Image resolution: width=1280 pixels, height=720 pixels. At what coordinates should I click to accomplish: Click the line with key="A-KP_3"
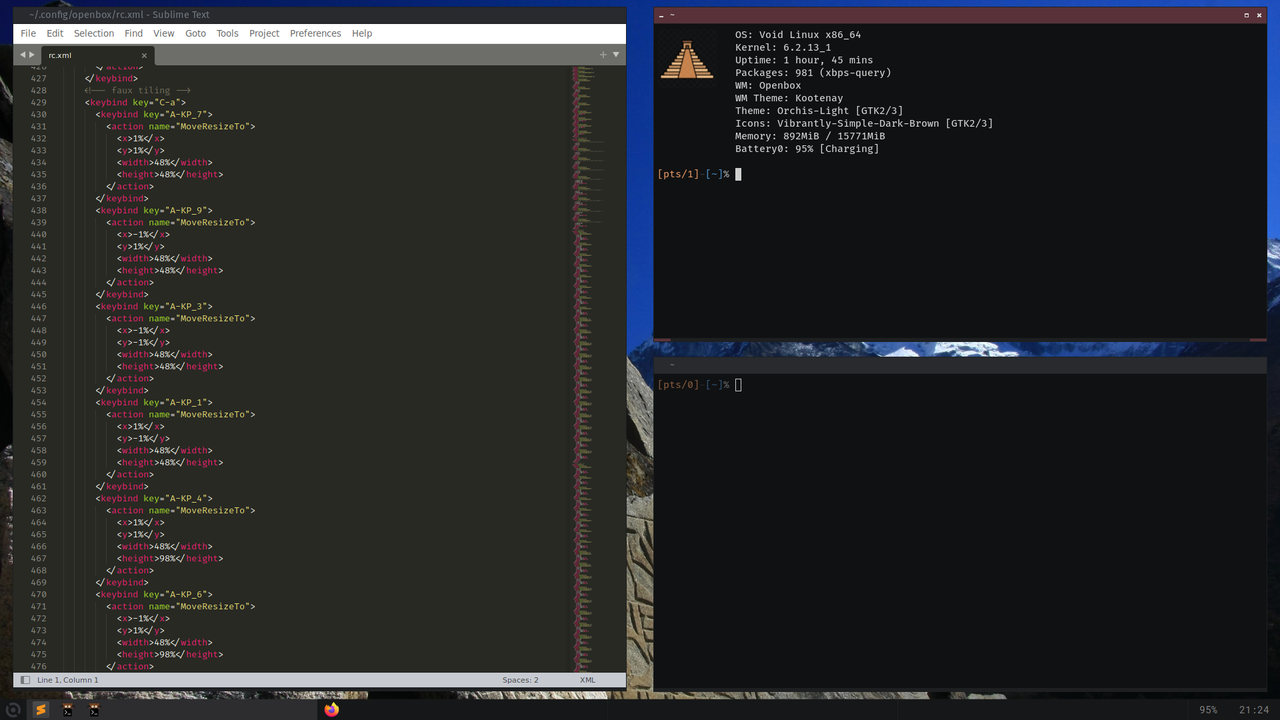pyautogui.click(x=154, y=306)
